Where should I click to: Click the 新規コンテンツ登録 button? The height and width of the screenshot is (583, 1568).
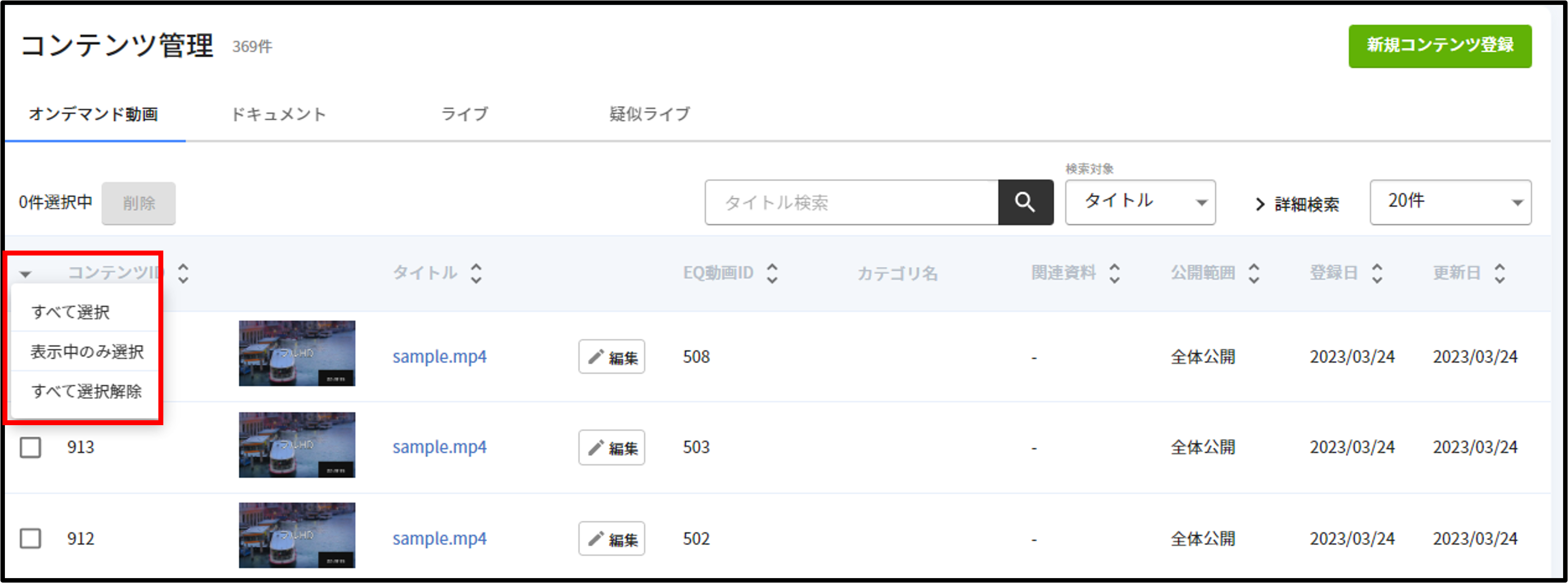pos(1440,46)
